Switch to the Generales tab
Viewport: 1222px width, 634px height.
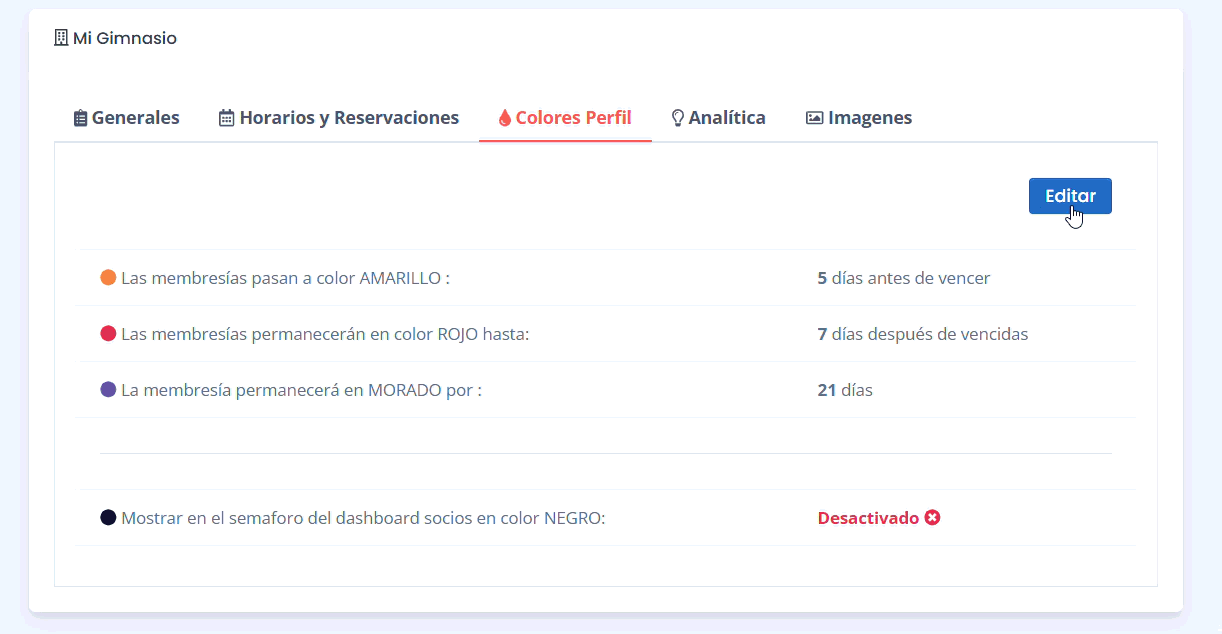(135, 118)
